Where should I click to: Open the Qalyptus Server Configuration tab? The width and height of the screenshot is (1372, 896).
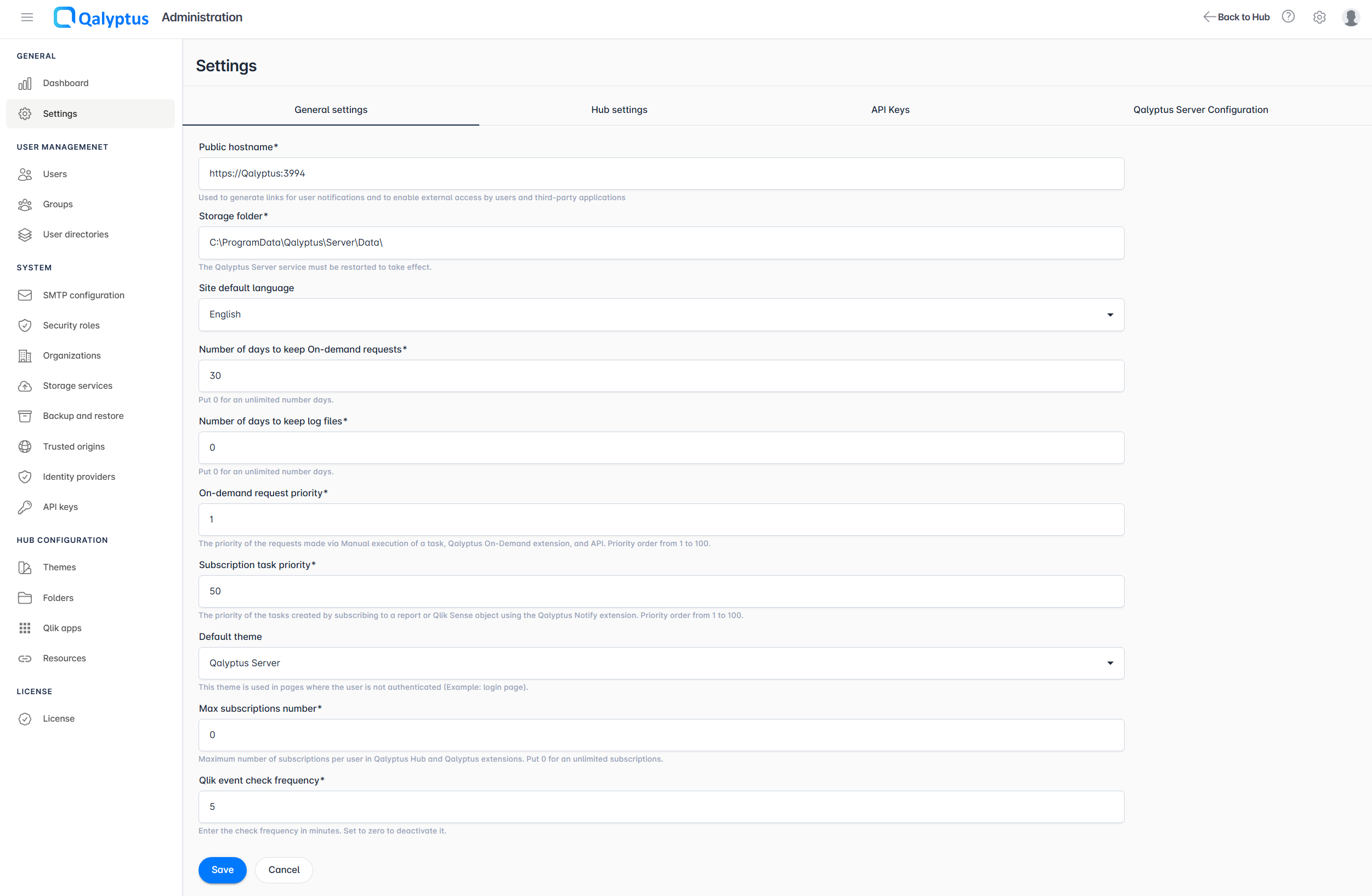point(1200,110)
